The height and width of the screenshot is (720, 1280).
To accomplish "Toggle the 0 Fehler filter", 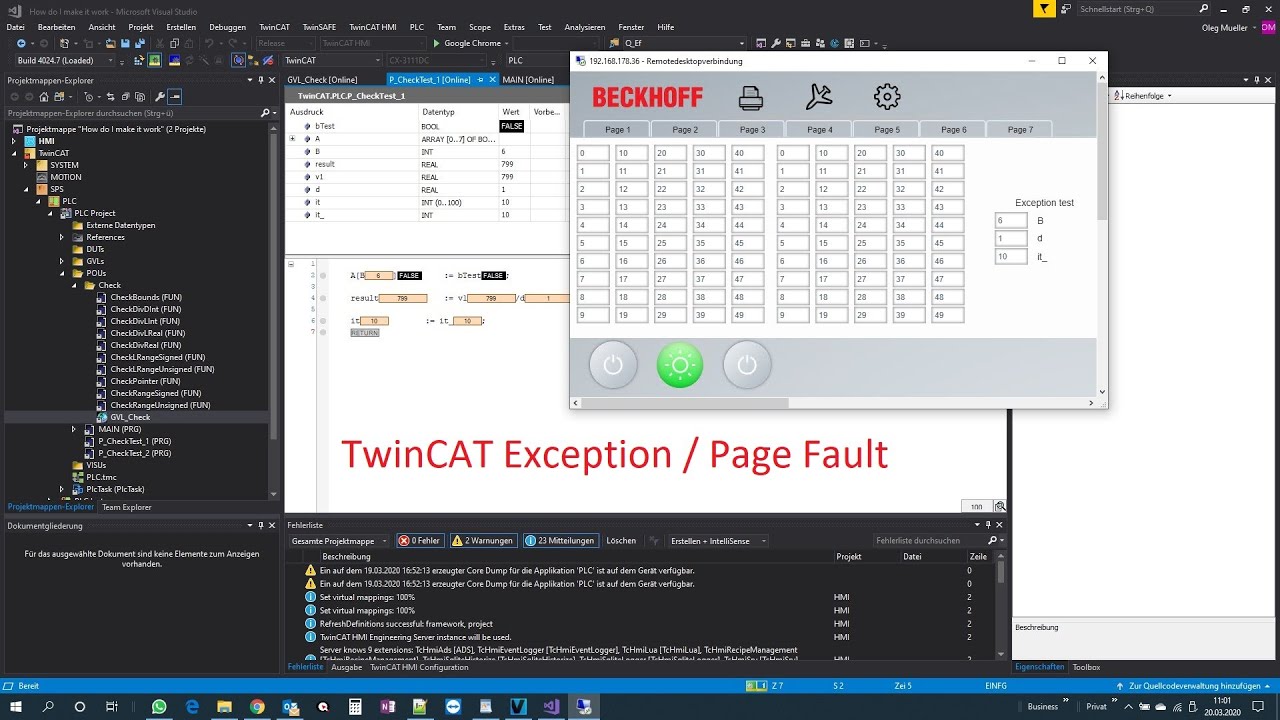I will coord(420,541).
